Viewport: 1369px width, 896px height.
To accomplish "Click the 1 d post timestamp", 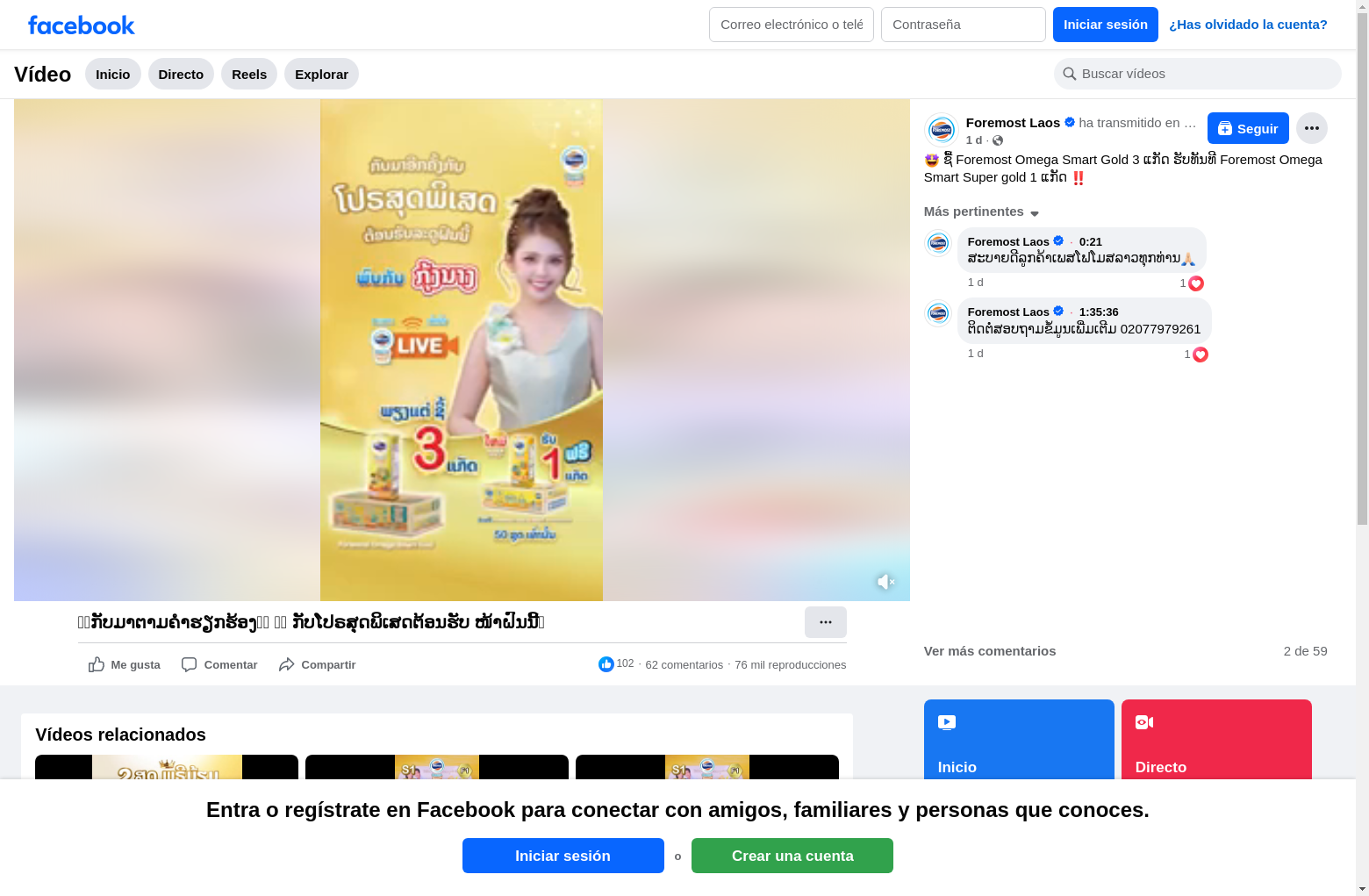I will [974, 140].
